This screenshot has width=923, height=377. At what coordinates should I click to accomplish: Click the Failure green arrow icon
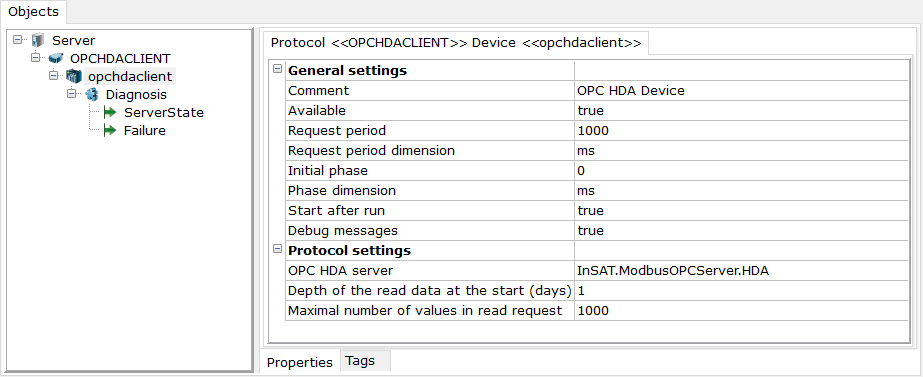pos(110,131)
